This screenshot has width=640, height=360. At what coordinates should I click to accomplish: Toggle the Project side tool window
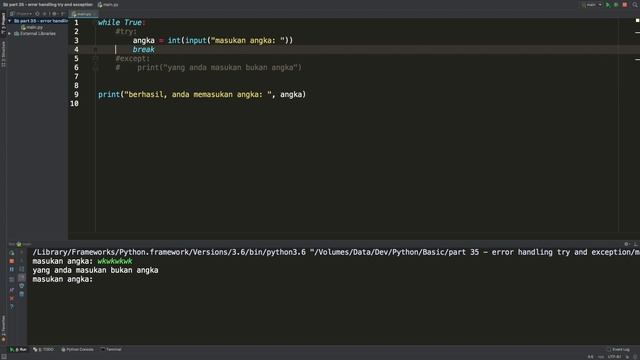pos(3,24)
